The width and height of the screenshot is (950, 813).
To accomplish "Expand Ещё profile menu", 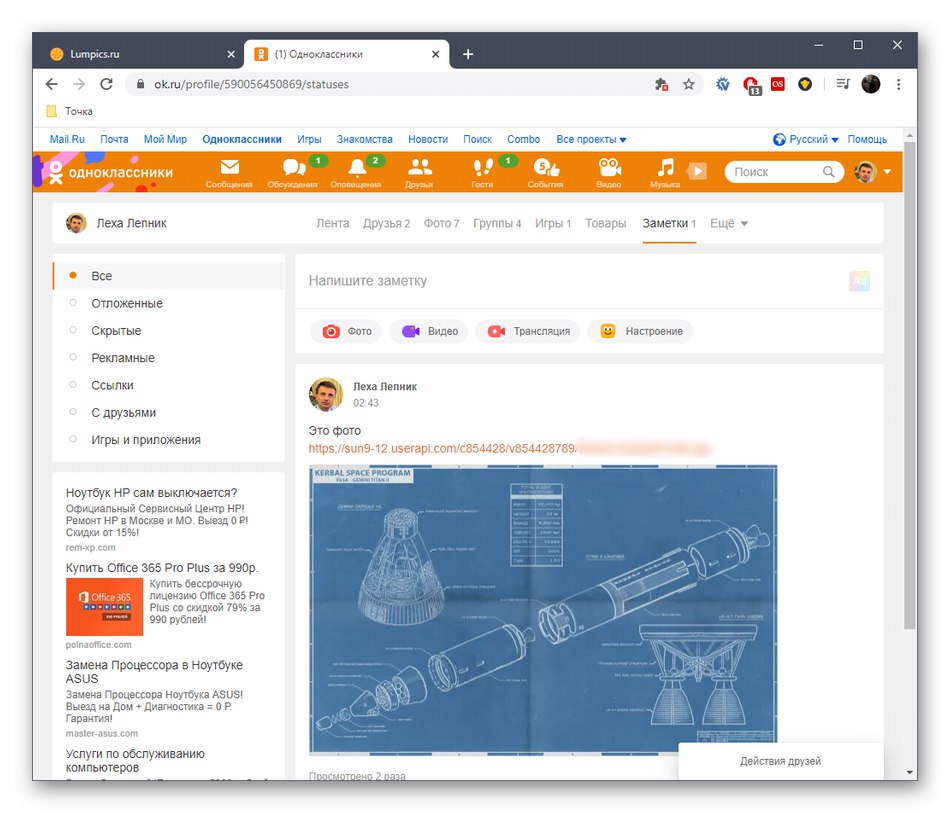I will pos(729,223).
